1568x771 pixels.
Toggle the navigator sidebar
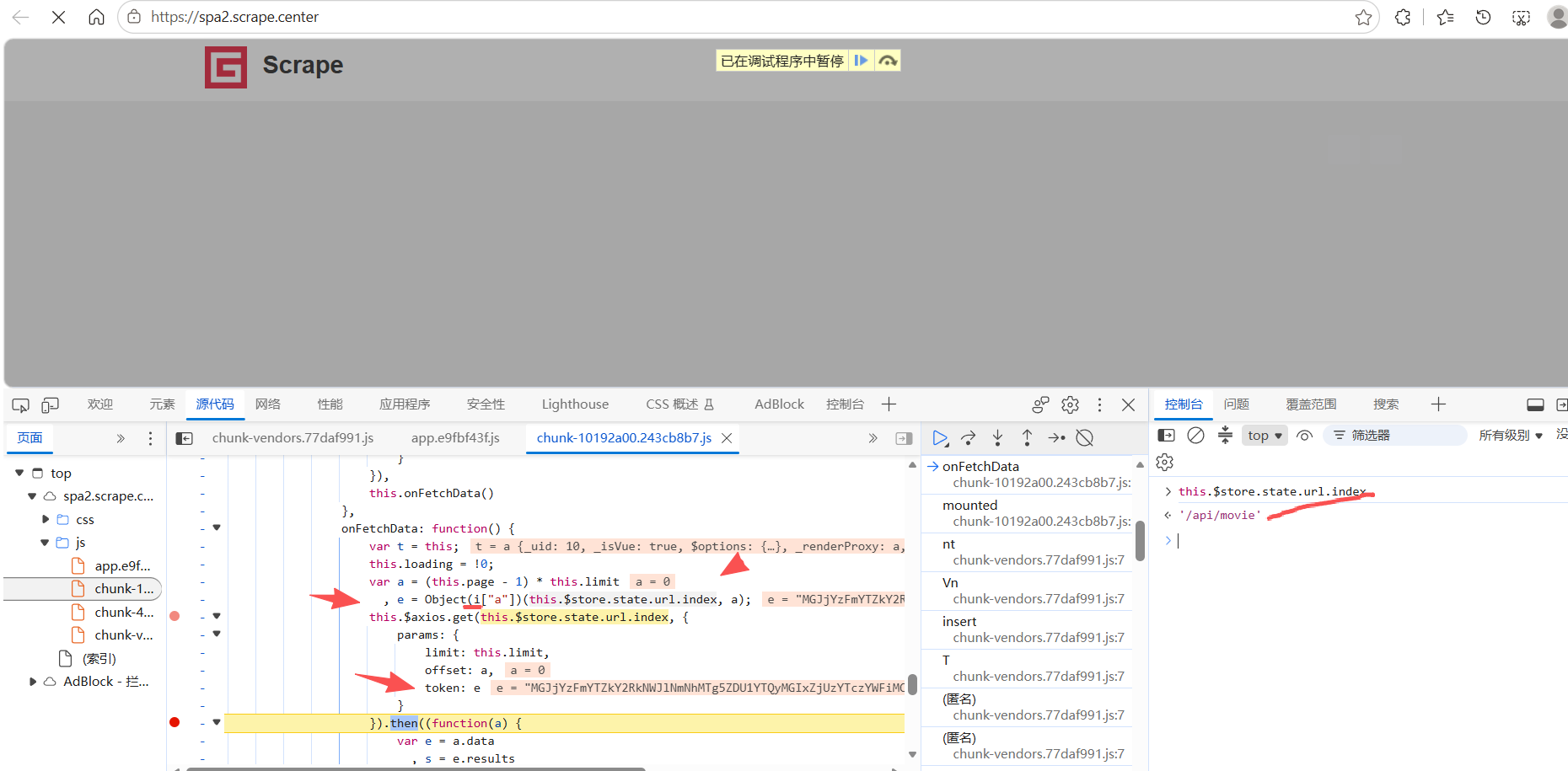pyautogui.click(x=184, y=438)
